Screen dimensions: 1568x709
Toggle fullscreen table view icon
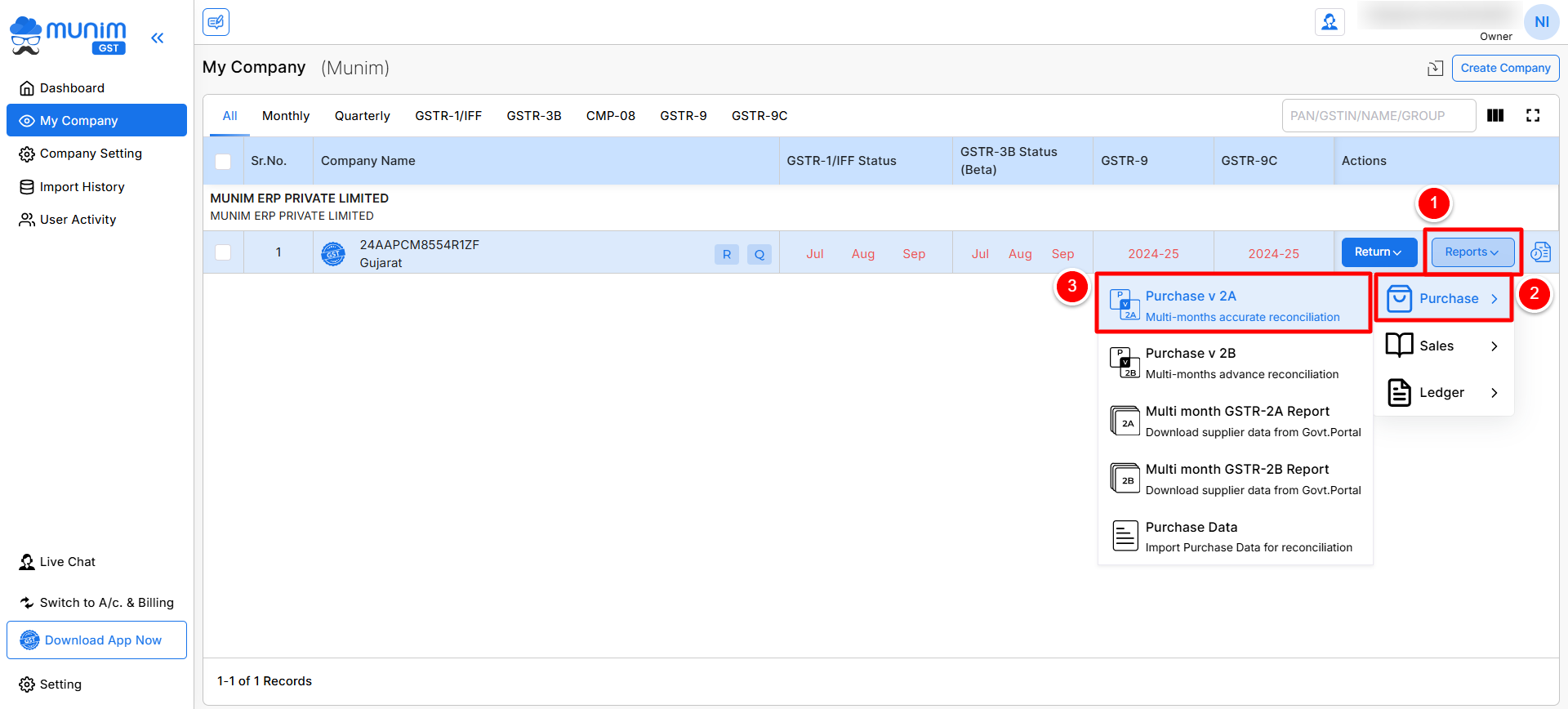pyautogui.click(x=1533, y=115)
